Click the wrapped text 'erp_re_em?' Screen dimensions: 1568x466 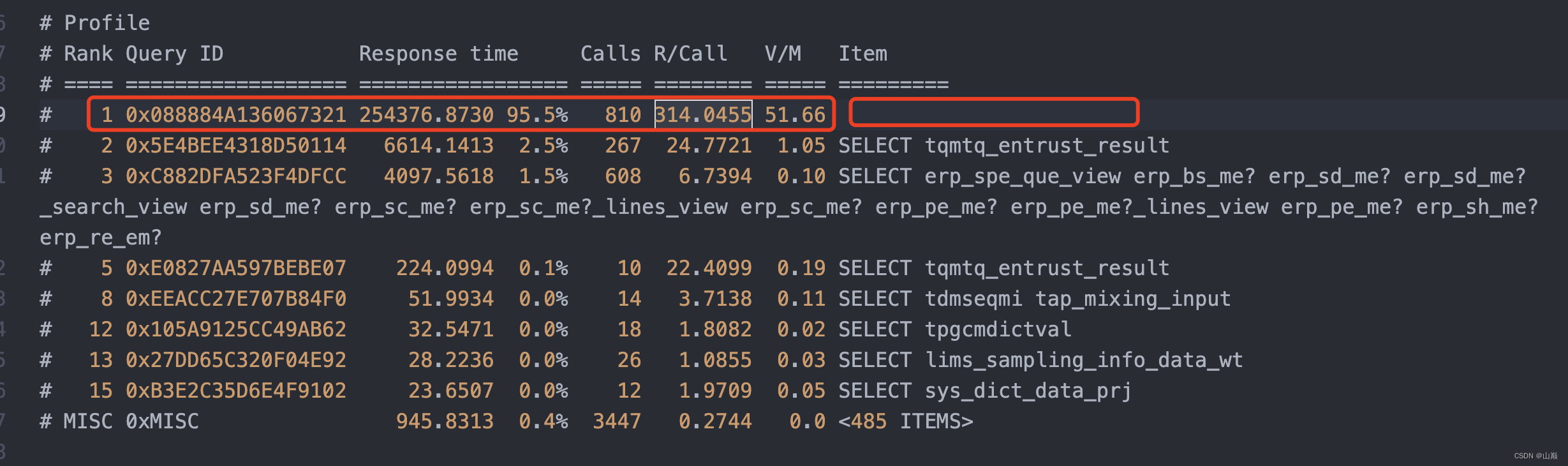[101, 237]
